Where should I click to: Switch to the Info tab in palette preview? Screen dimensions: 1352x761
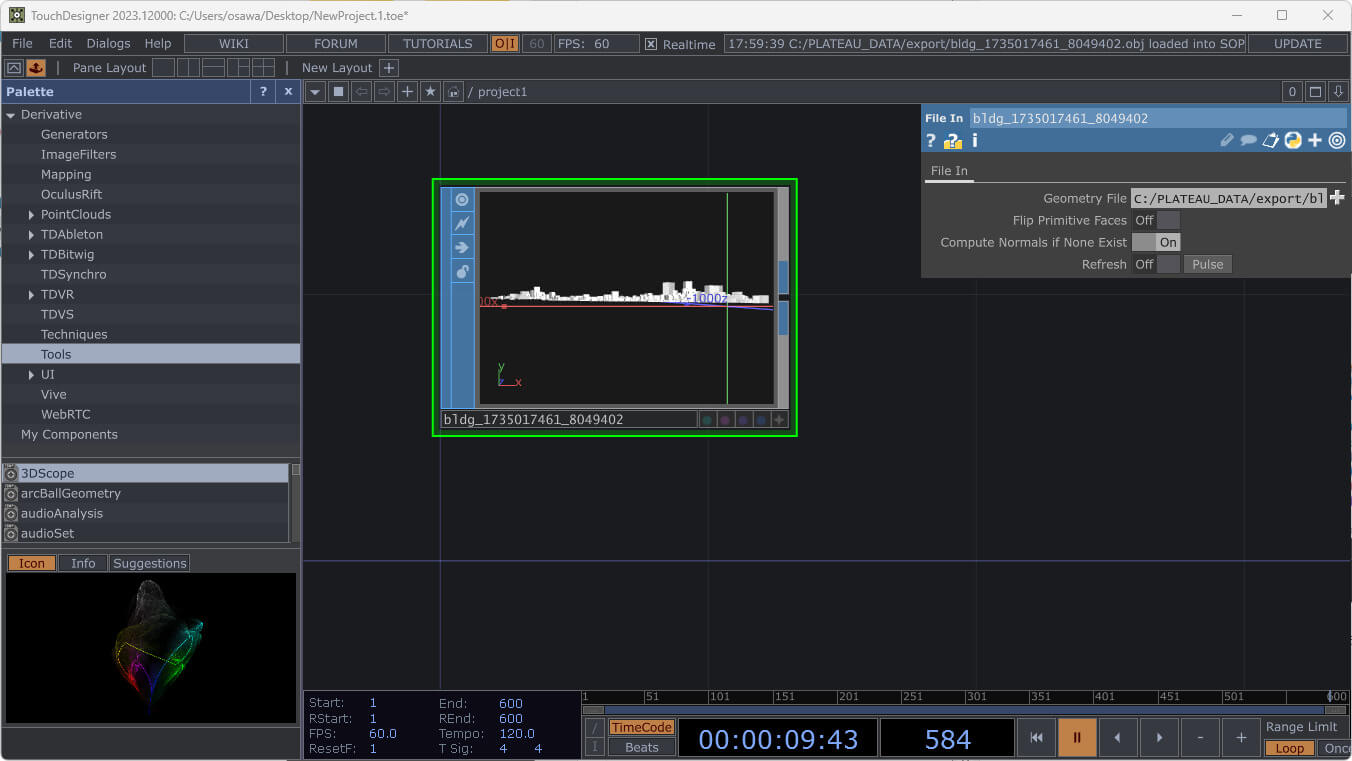83,563
